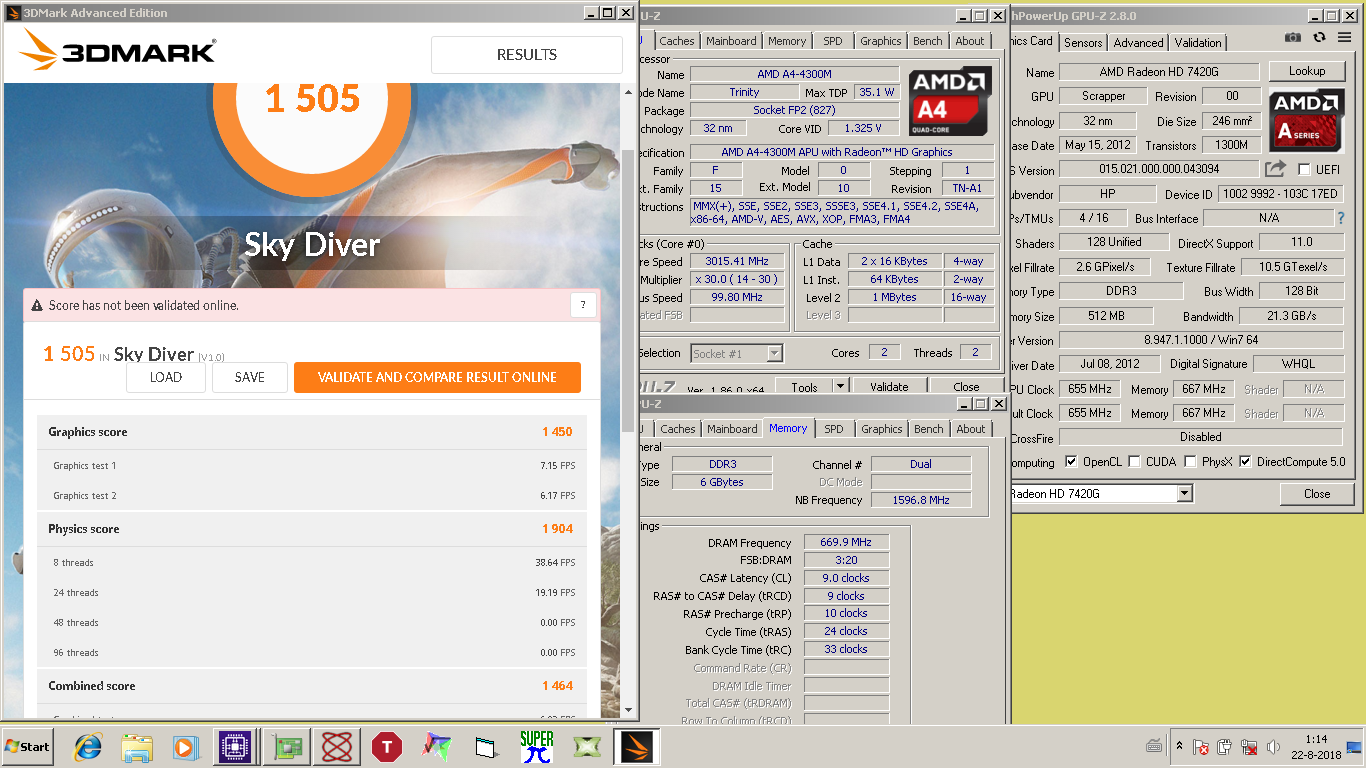Click the Close button in GPU-Z

(x=1317, y=494)
